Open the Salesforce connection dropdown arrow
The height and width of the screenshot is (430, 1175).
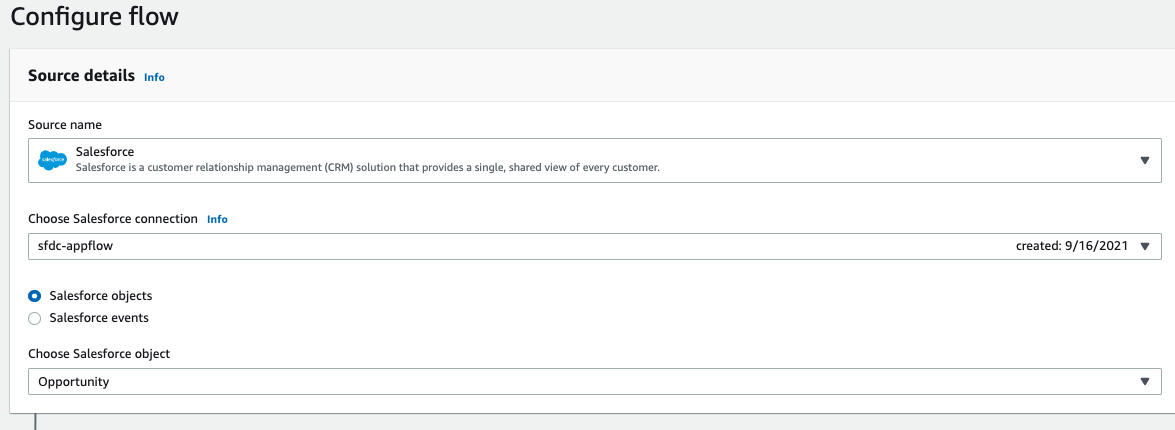1144,246
